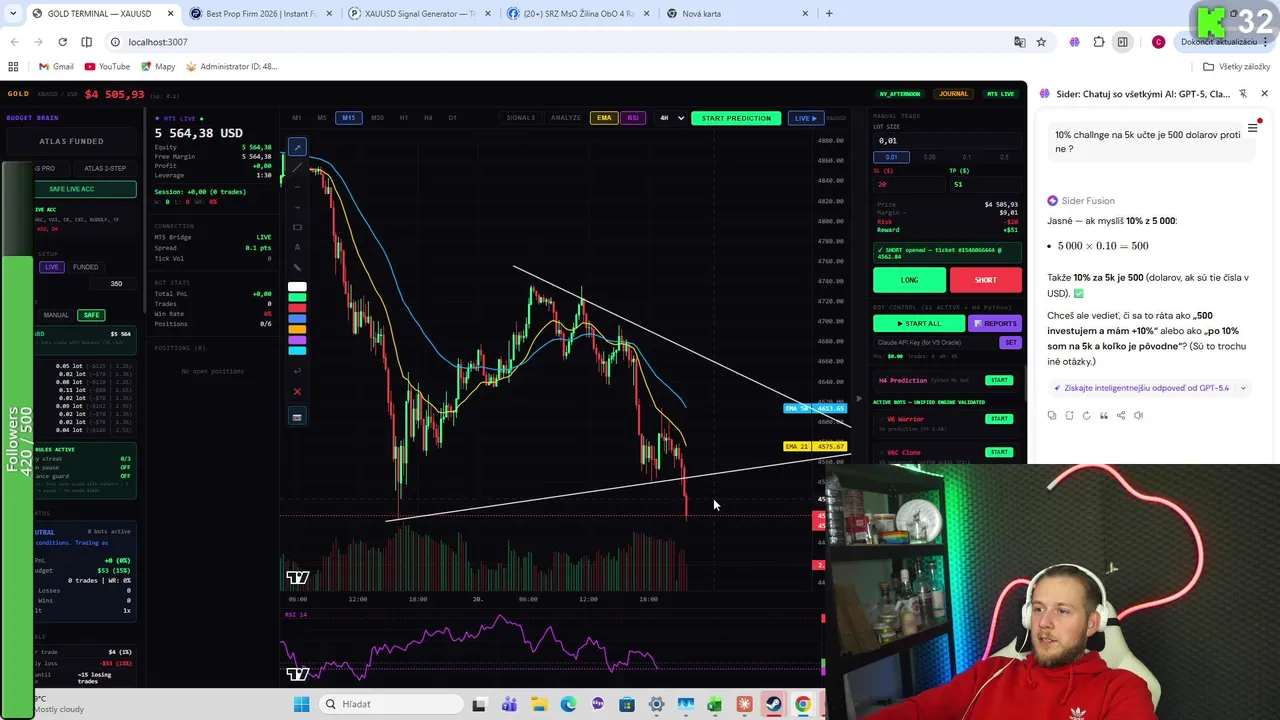Toggle the RSI indicator
The width and height of the screenshot is (1280, 720).
pos(633,118)
